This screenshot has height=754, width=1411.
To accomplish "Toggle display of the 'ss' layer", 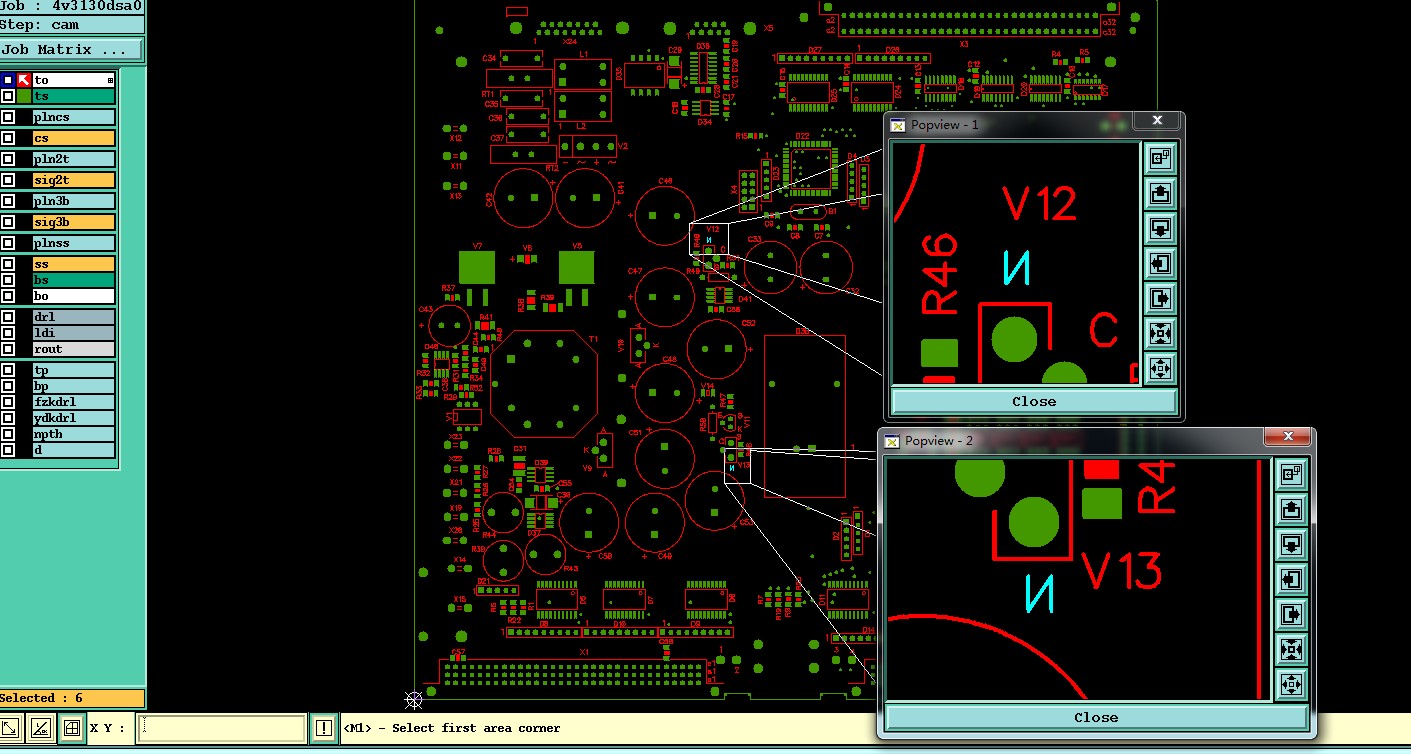I will [7, 264].
